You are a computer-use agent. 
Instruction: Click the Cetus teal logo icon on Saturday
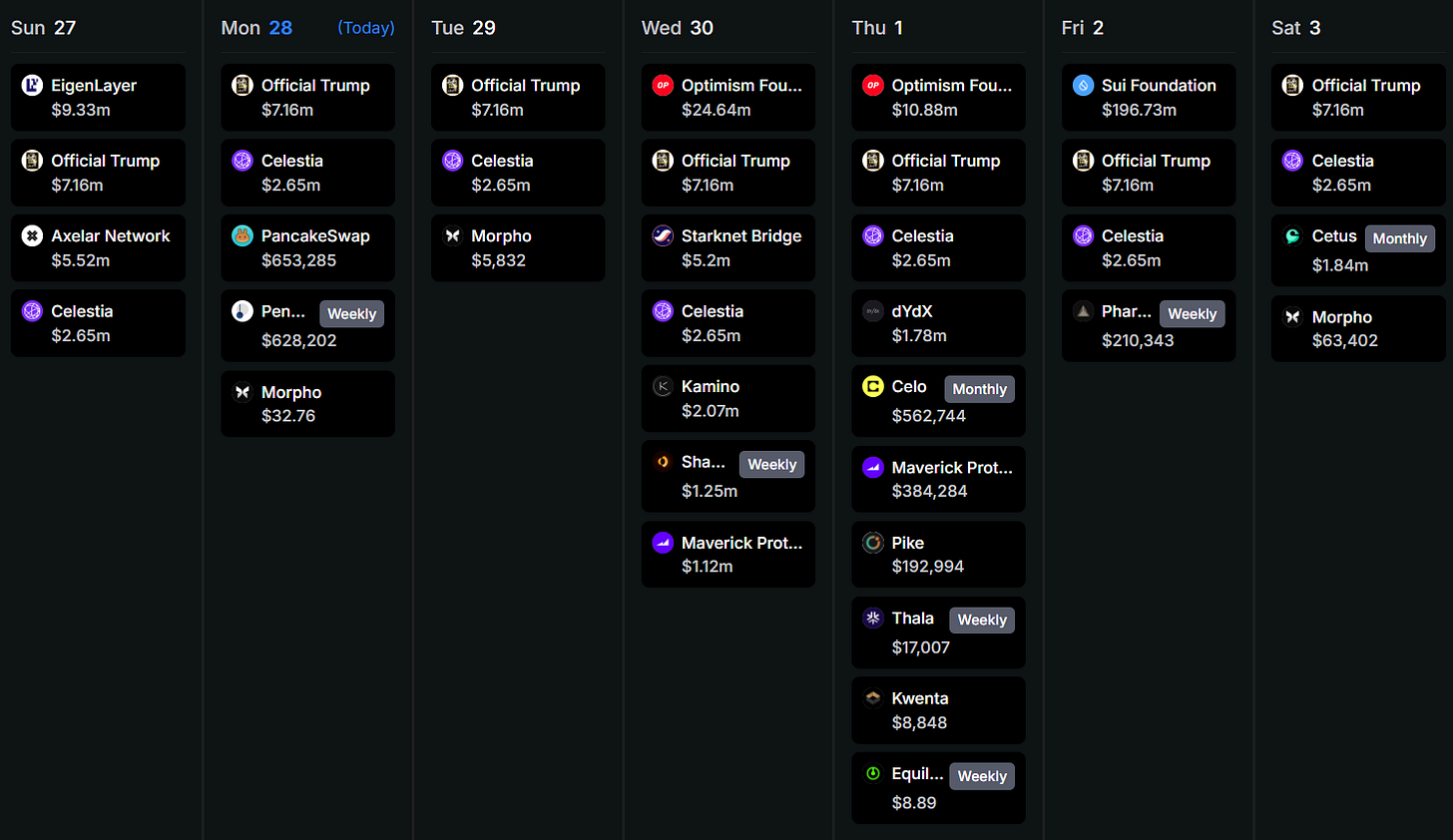[1293, 235]
